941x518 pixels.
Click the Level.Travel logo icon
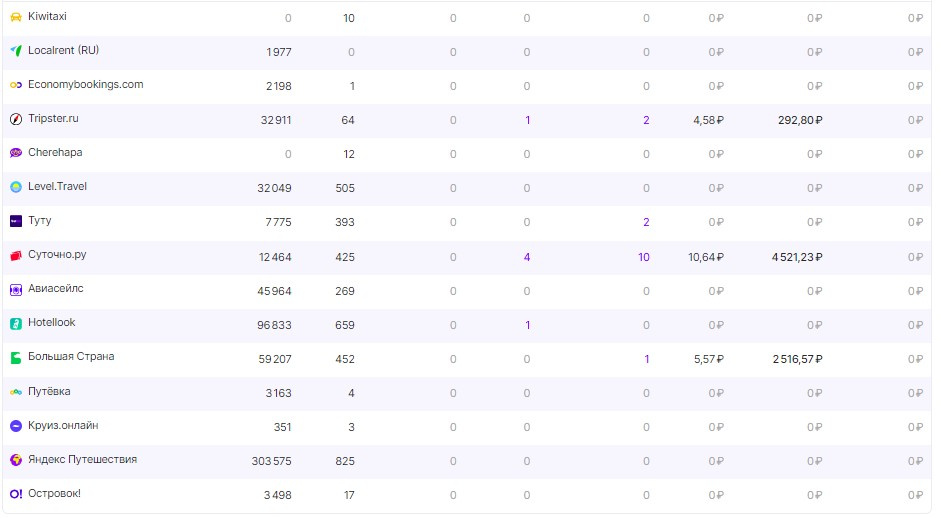coord(16,187)
